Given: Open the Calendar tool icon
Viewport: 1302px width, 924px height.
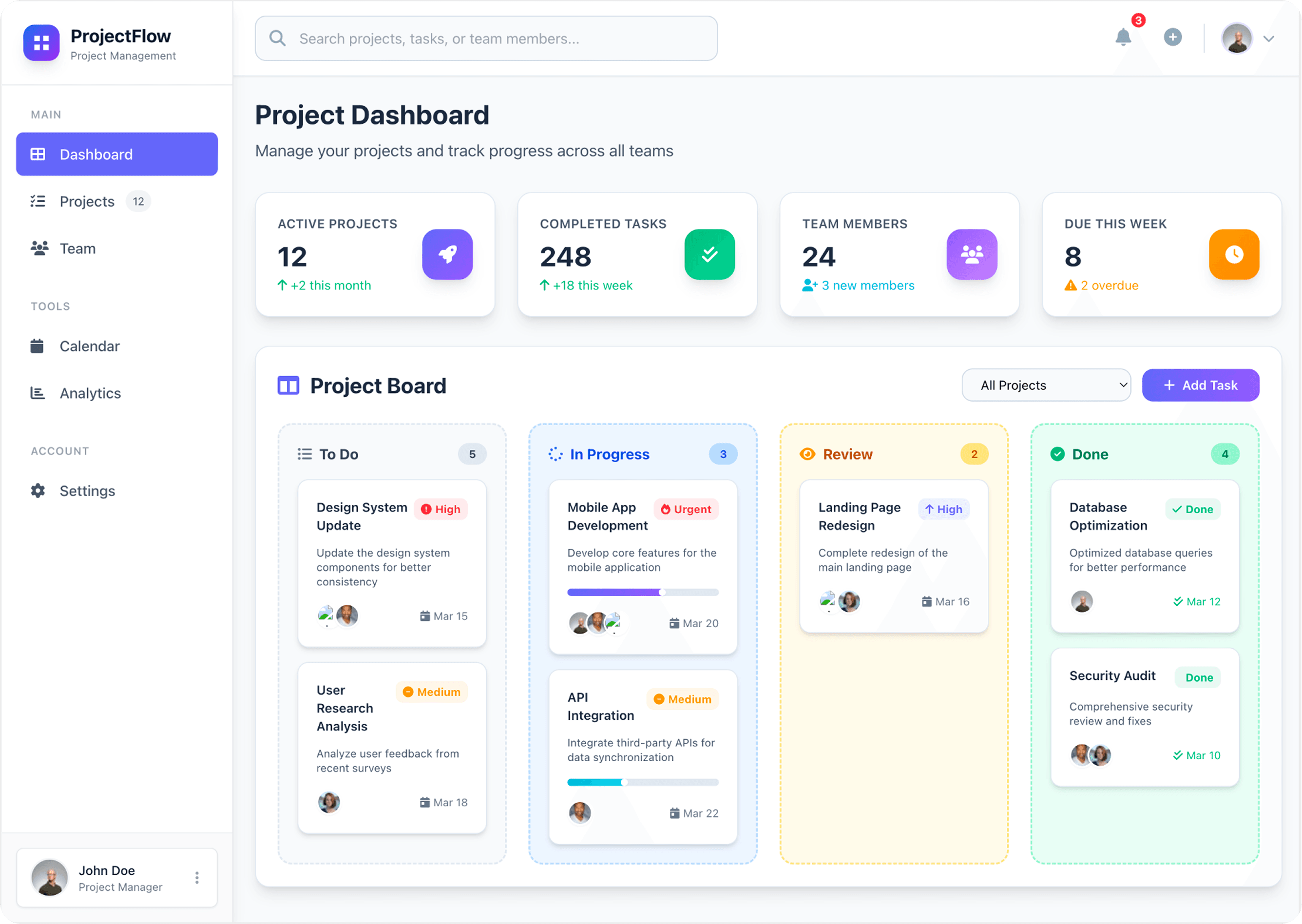Looking at the screenshot, I should (38, 346).
